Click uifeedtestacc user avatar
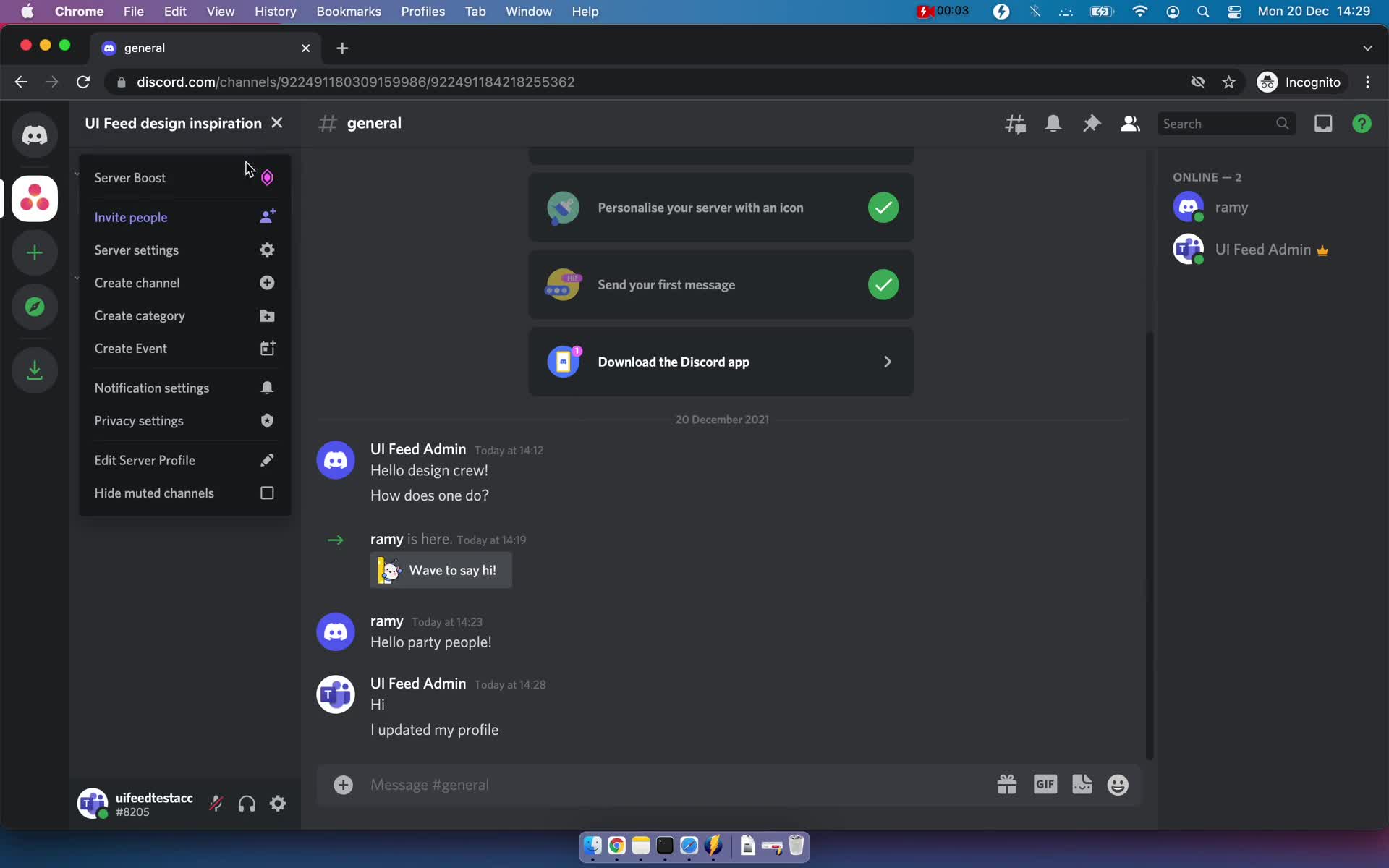This screenshot has height=868, width=1389. [93, 804]
